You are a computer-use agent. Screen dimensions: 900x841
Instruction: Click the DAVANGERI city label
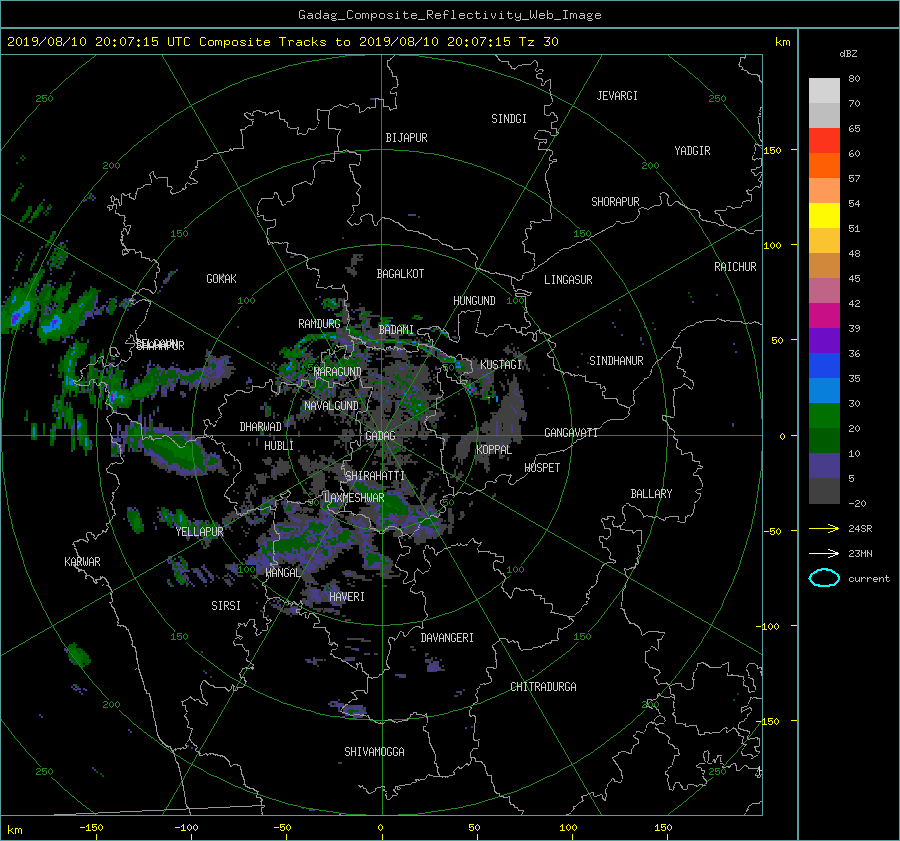pos(447,638)
